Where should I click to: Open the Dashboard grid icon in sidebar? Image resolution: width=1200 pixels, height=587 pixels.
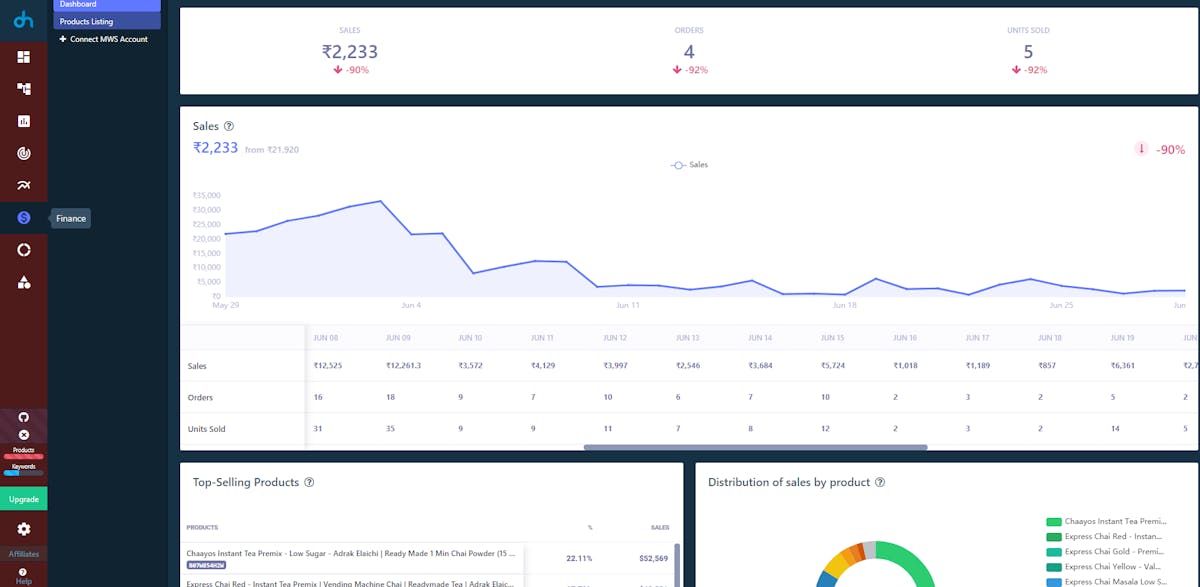pyautogui.click(x=24, y=57)
